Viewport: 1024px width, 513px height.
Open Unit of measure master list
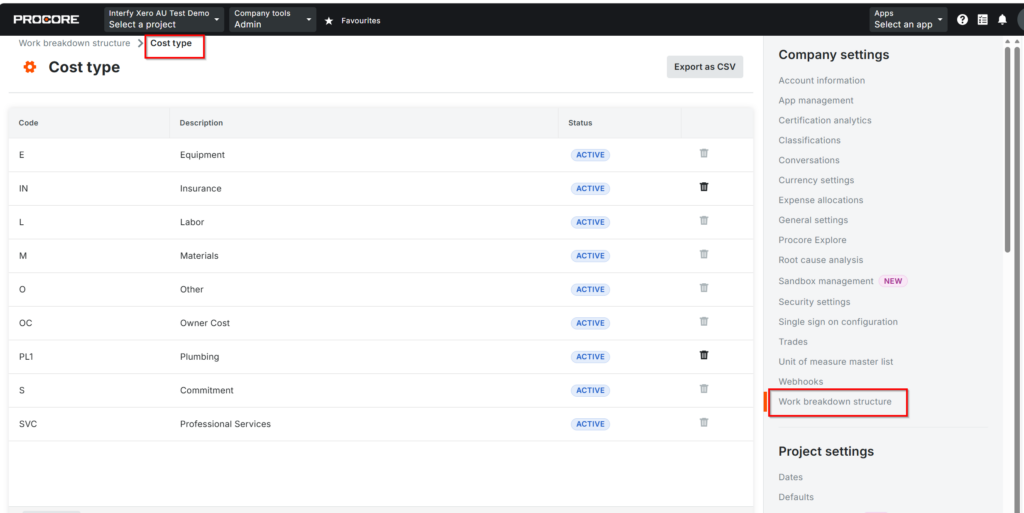pos(836,362)
